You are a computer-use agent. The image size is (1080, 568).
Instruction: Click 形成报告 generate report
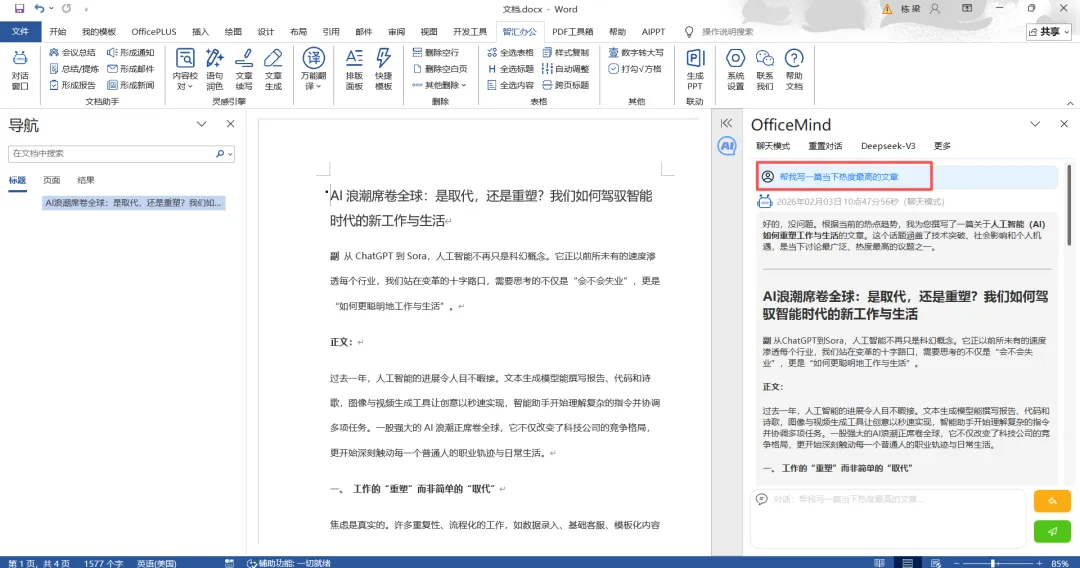point(72,85)
